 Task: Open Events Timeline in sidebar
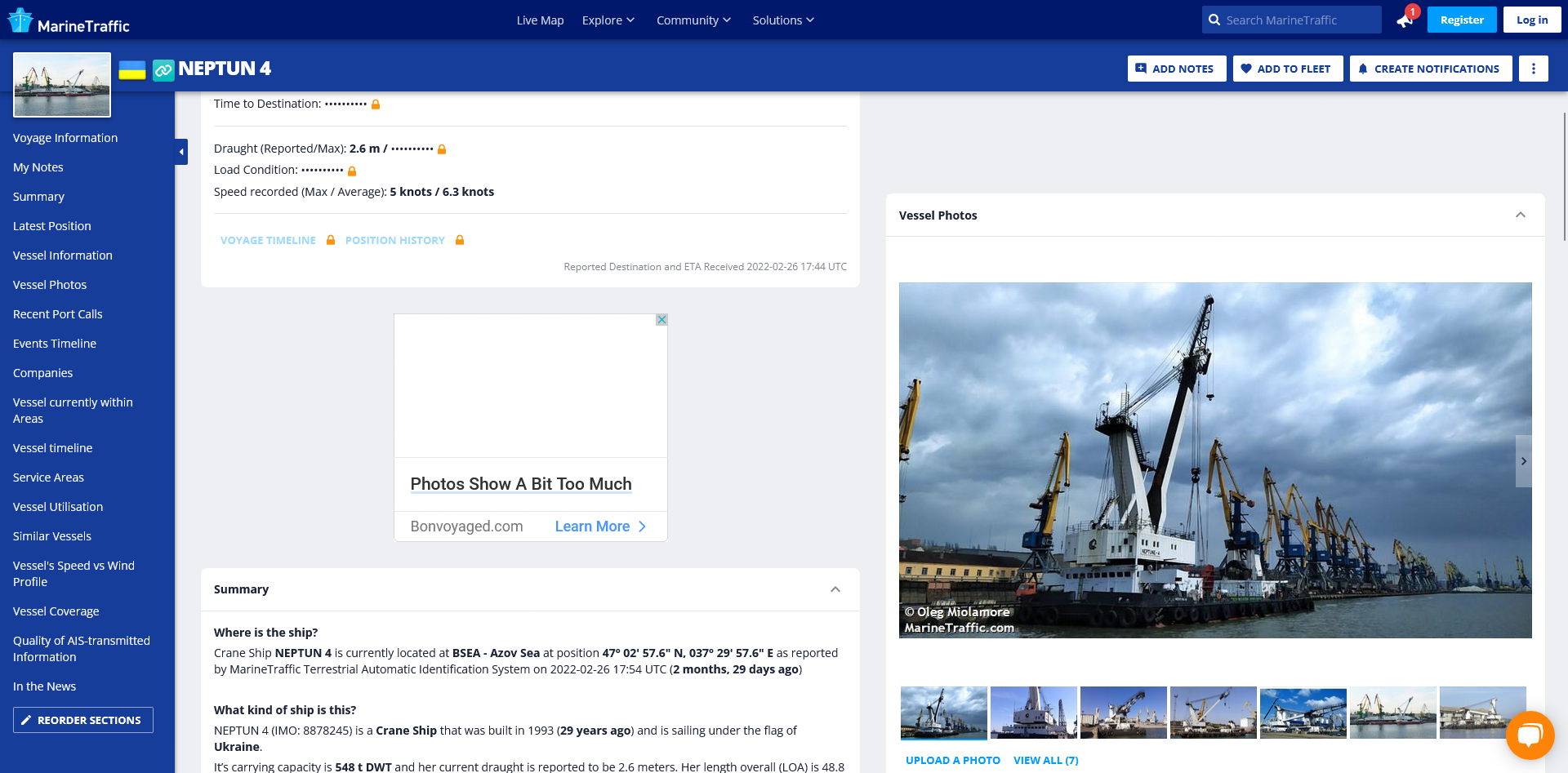[55, 344]
